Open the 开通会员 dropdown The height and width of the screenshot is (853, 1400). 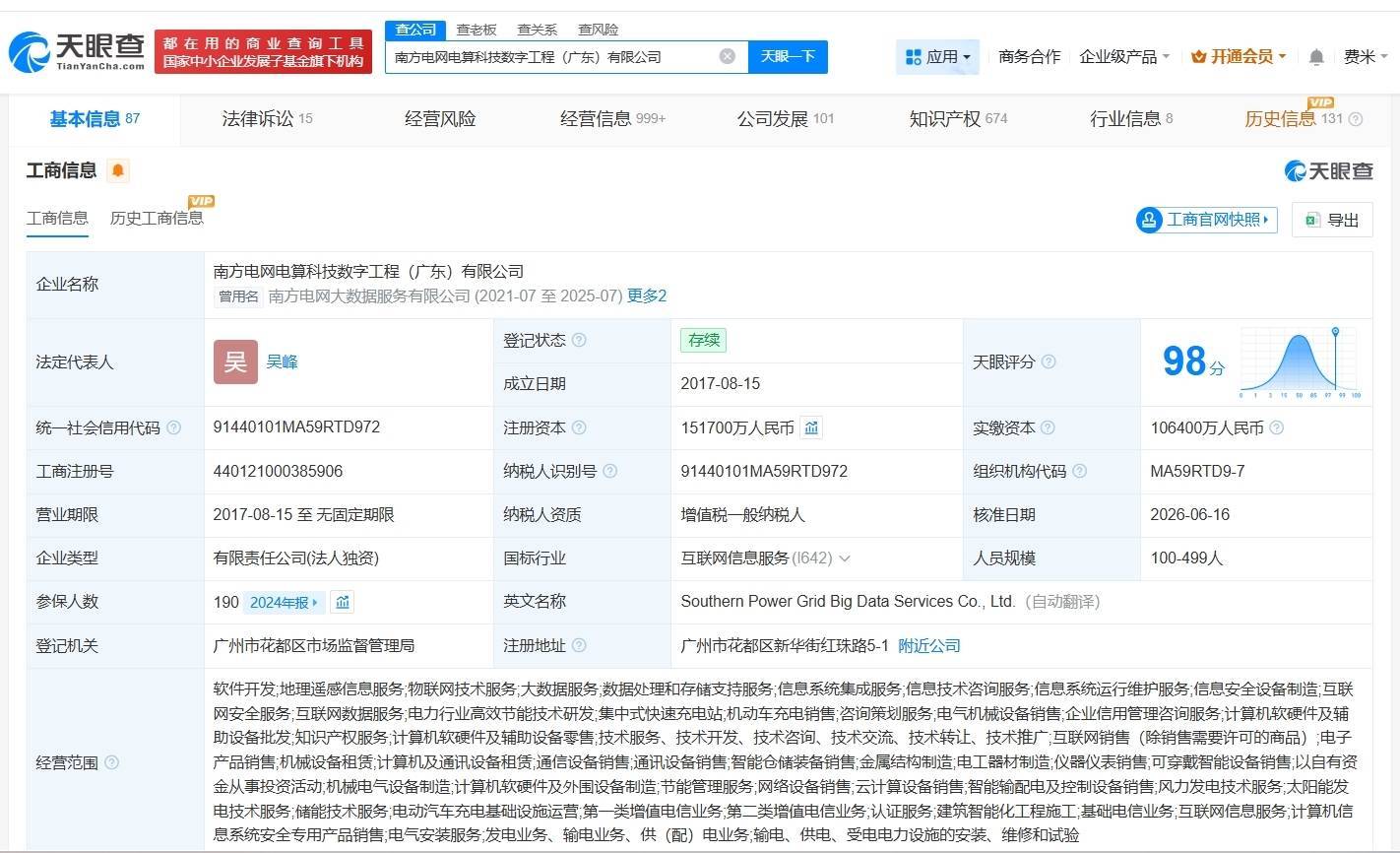click(1239, 57)
